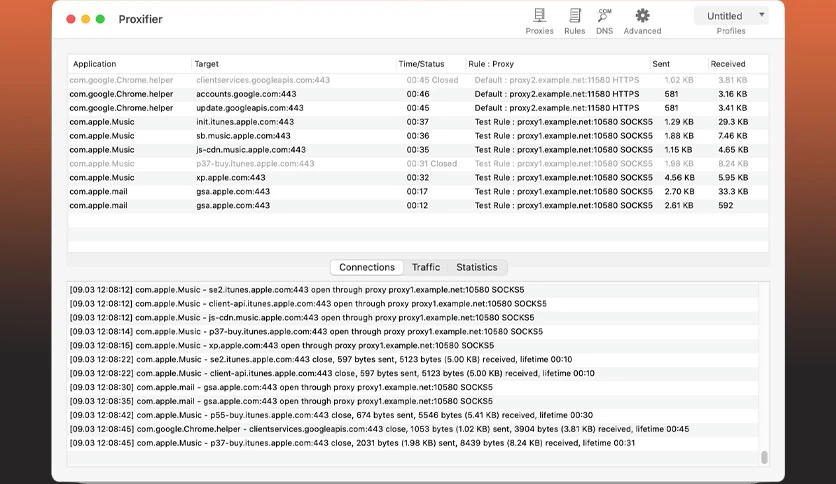836x484 pixels.
Task: Click the 4.56 KB sent value
Action: pyautogui.click(x=679, y=178)
